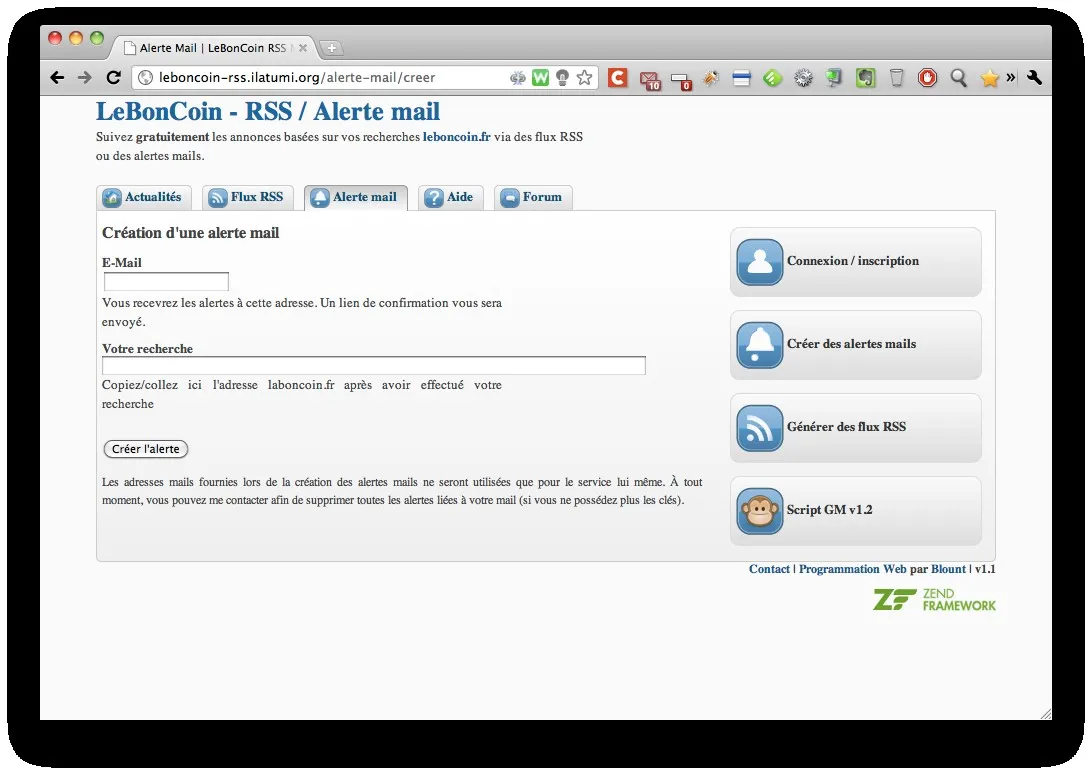Switch to the Actualités tab
Viewport: 1092px width, 775px height.
143,198
